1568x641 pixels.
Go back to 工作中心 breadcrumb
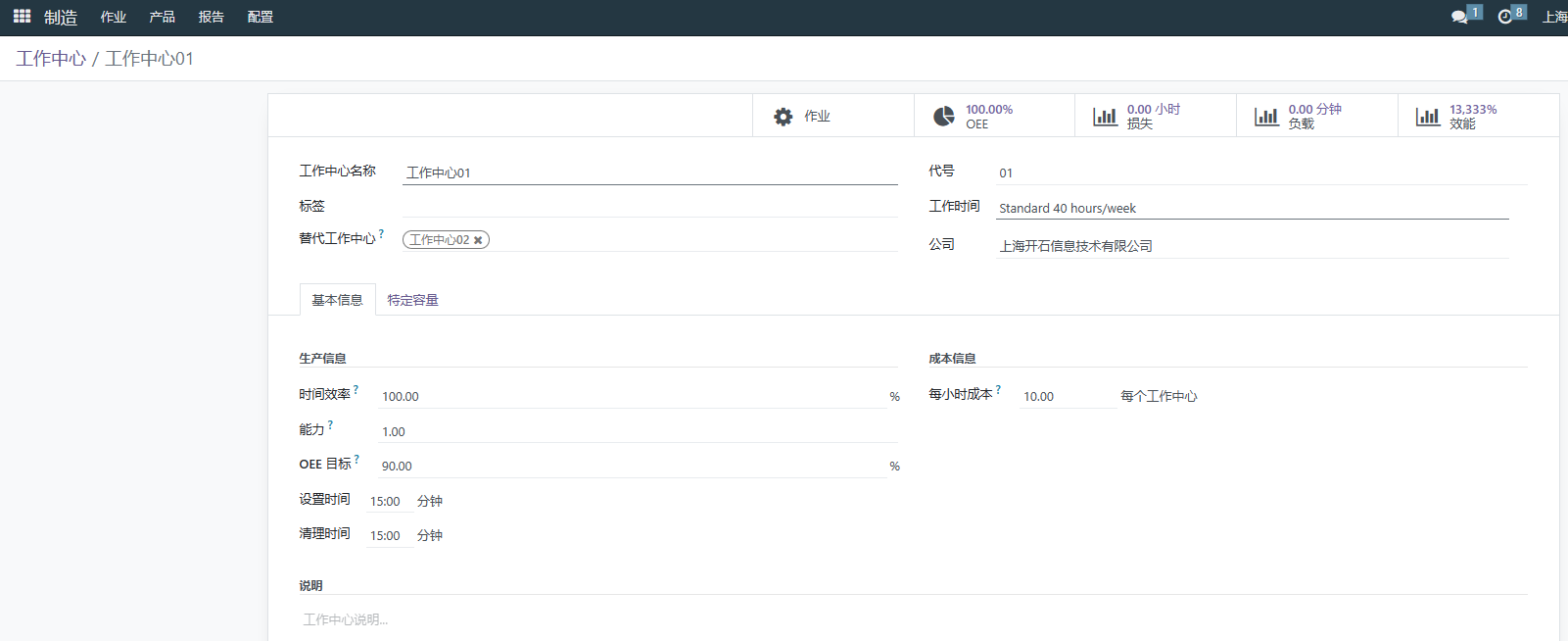click(51, 59)
